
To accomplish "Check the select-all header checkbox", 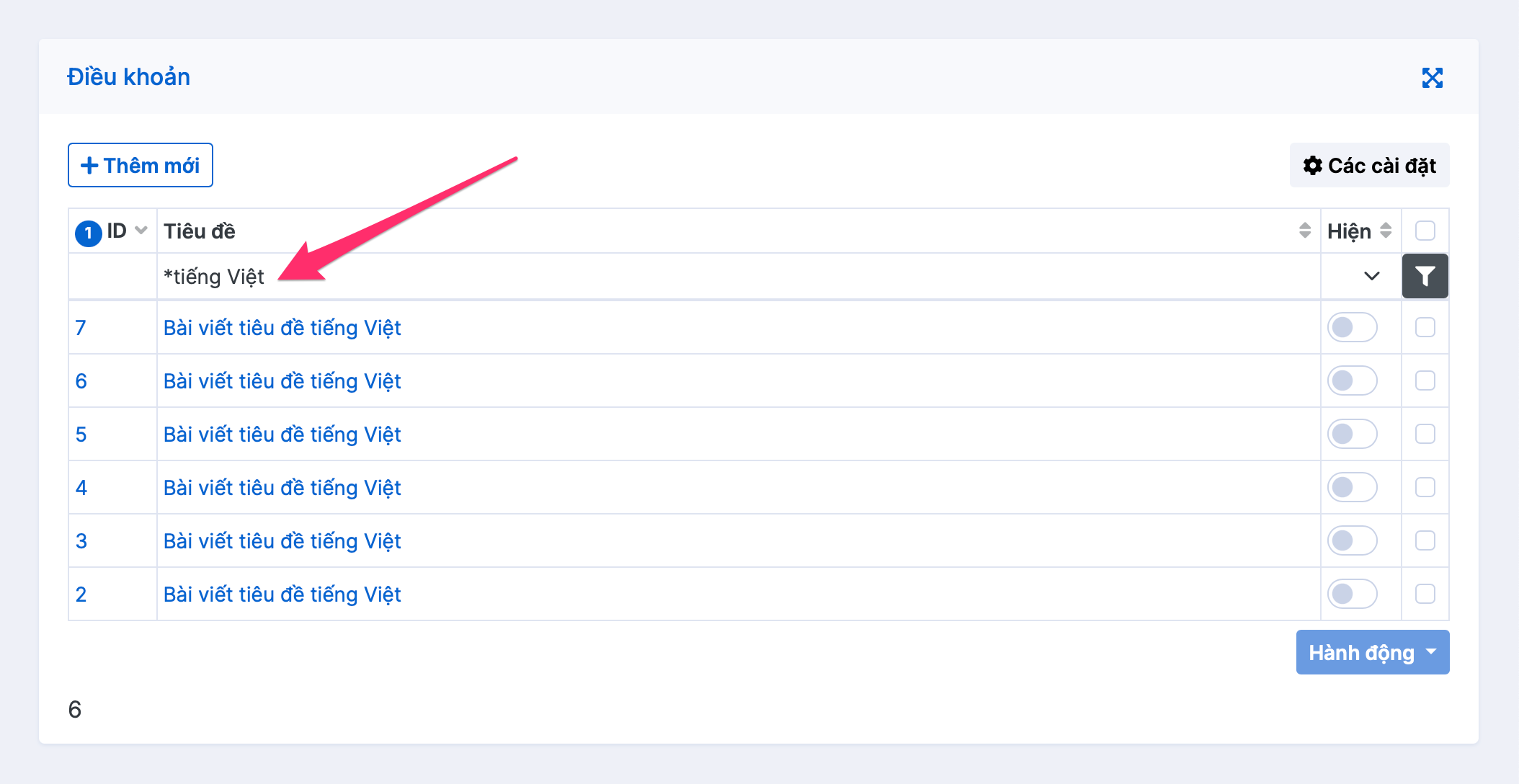I will tap(1425, 231).
